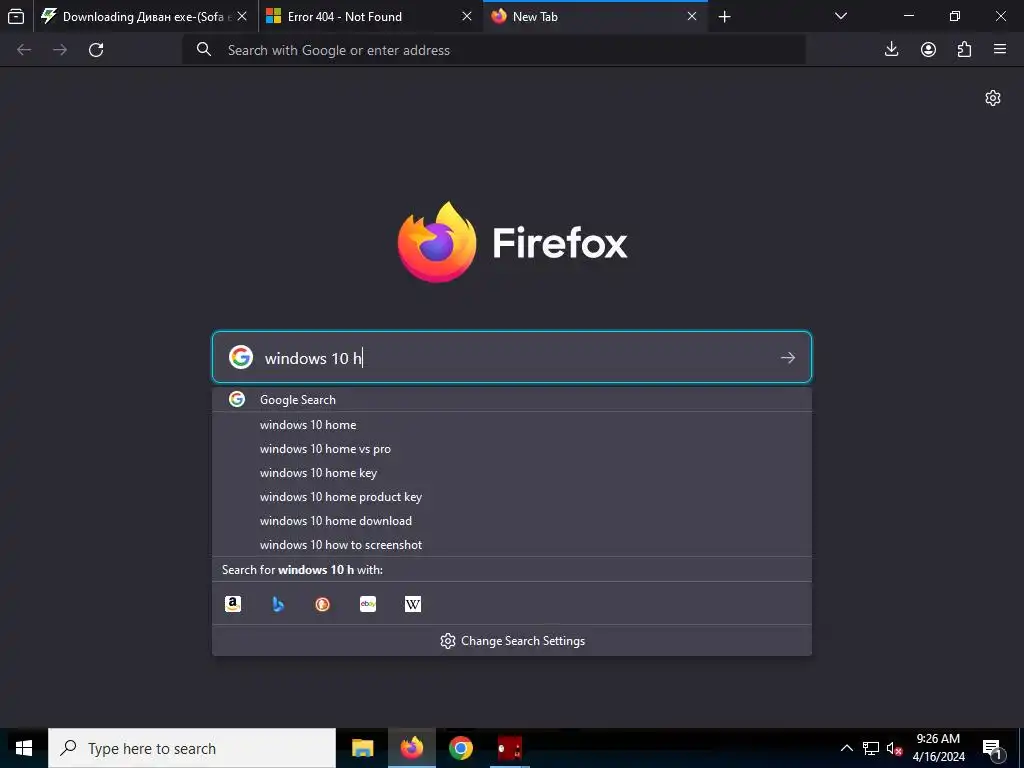Search with Wikipedia one-off icon
This screenshot has width=1024, height=768.
click(413, 604)
